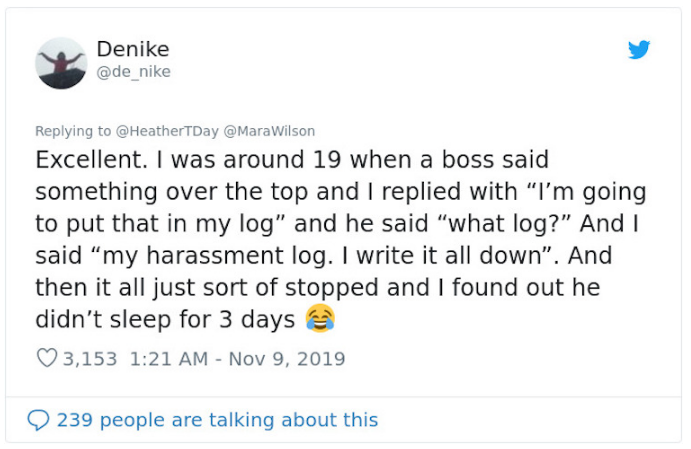
Task: Click the 3,153 likes count
Action: 91,359
